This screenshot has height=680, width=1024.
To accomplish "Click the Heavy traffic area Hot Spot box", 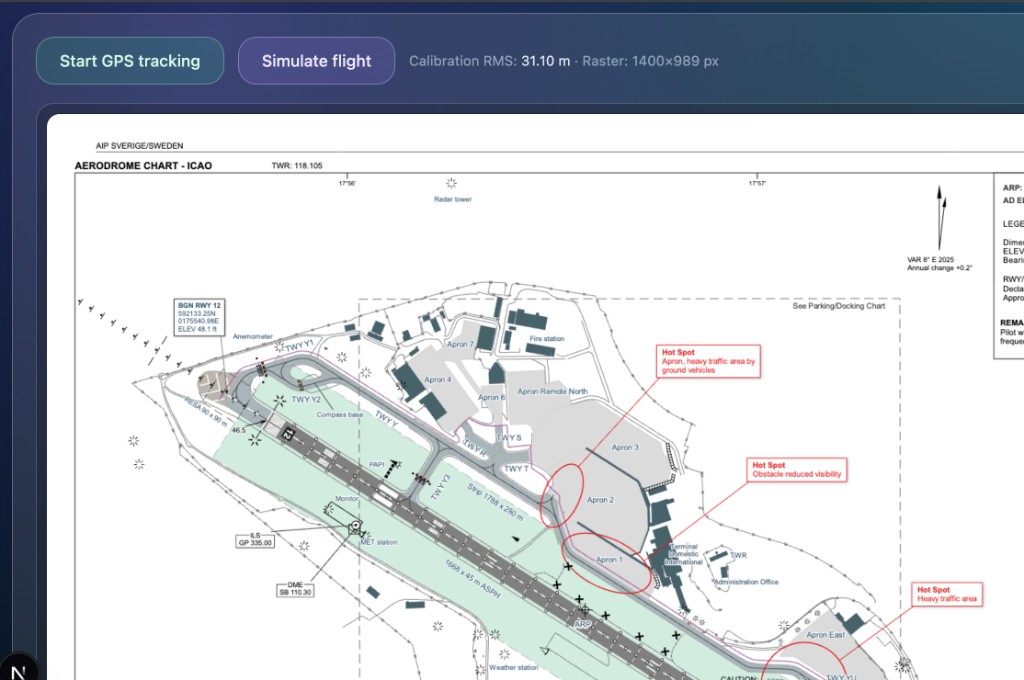I will coord(946,594).
